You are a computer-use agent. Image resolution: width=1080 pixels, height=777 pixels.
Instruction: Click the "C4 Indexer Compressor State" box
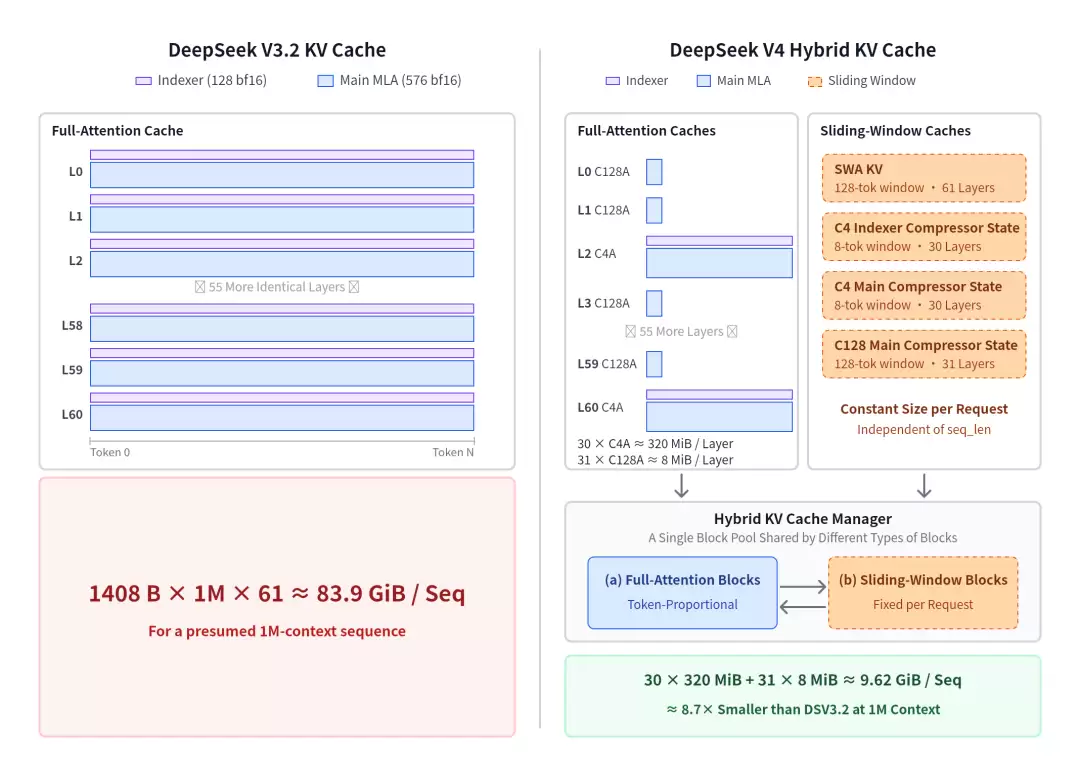tap(924, 236)
